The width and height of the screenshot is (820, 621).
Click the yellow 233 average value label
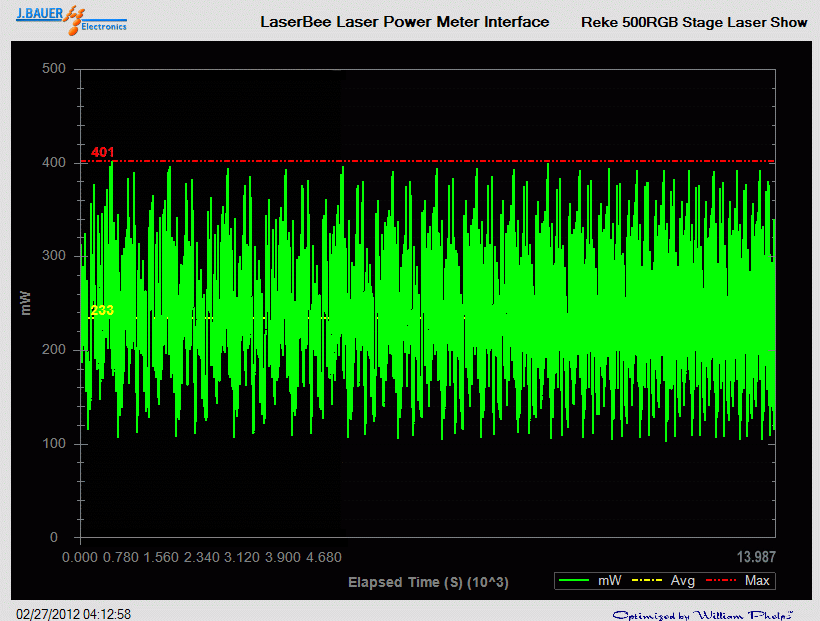click(x=100, y=310)
